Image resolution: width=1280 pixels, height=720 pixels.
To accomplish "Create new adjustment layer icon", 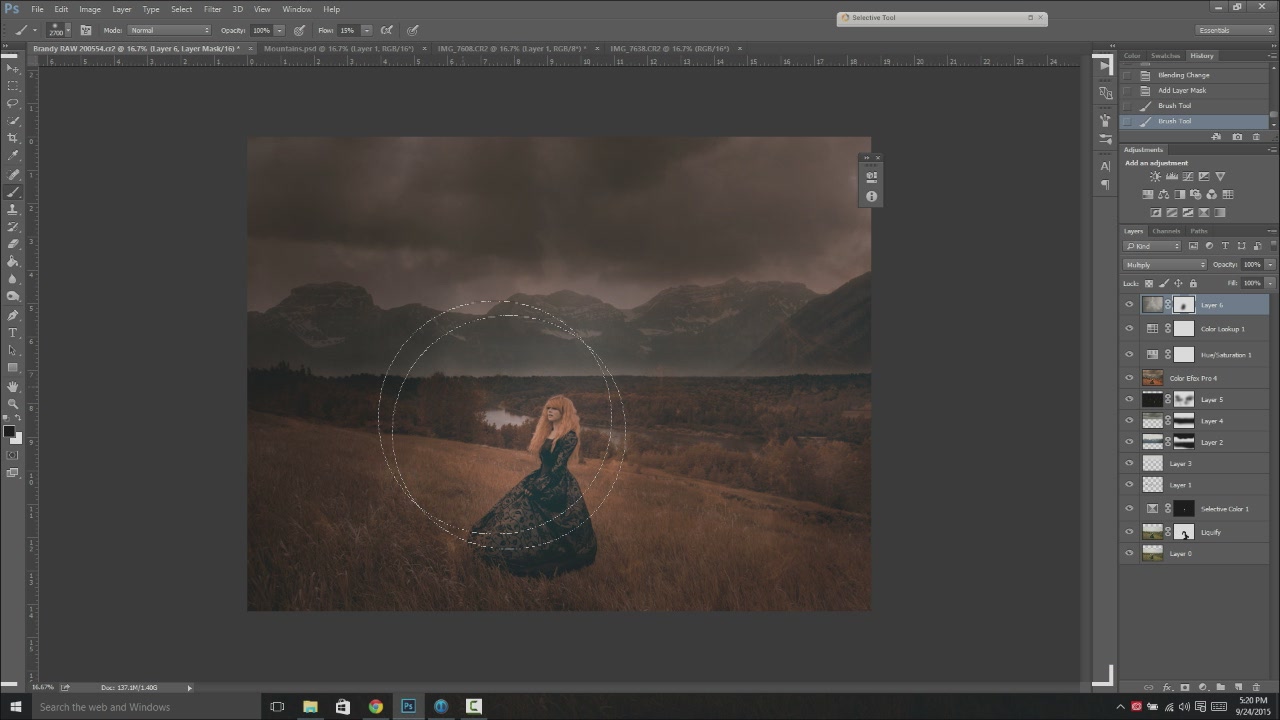I will click(1203, 687).
